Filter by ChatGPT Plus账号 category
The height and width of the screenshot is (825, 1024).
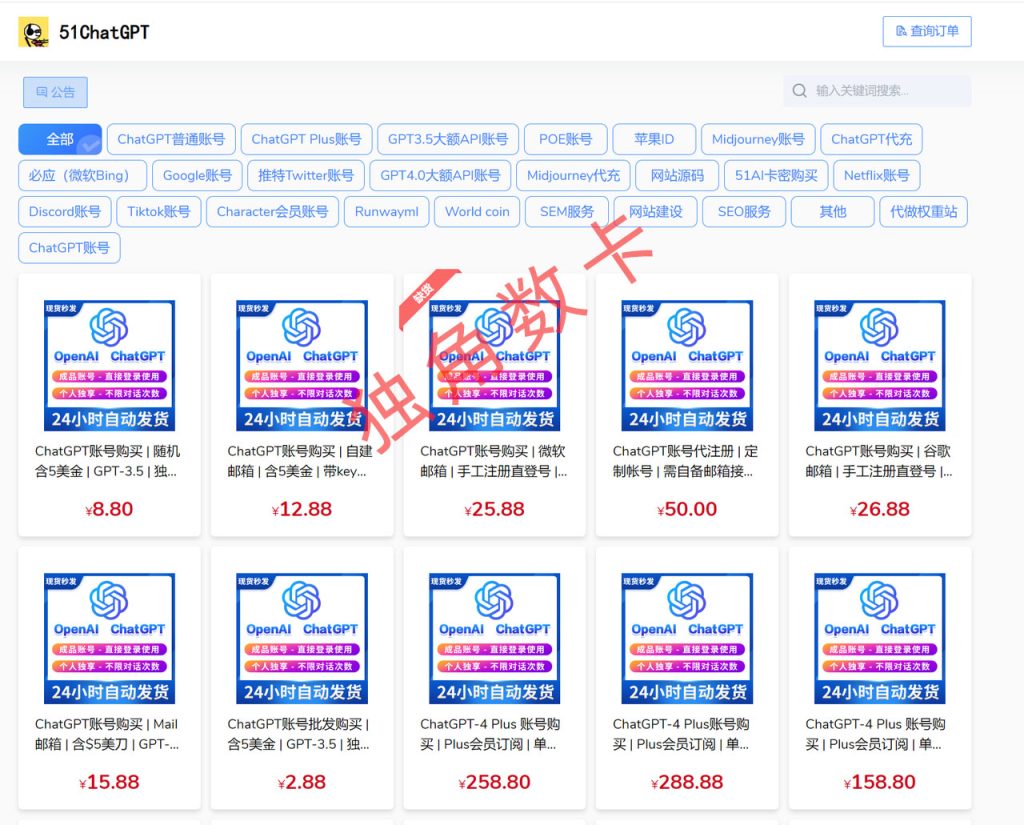click(306, 139)
